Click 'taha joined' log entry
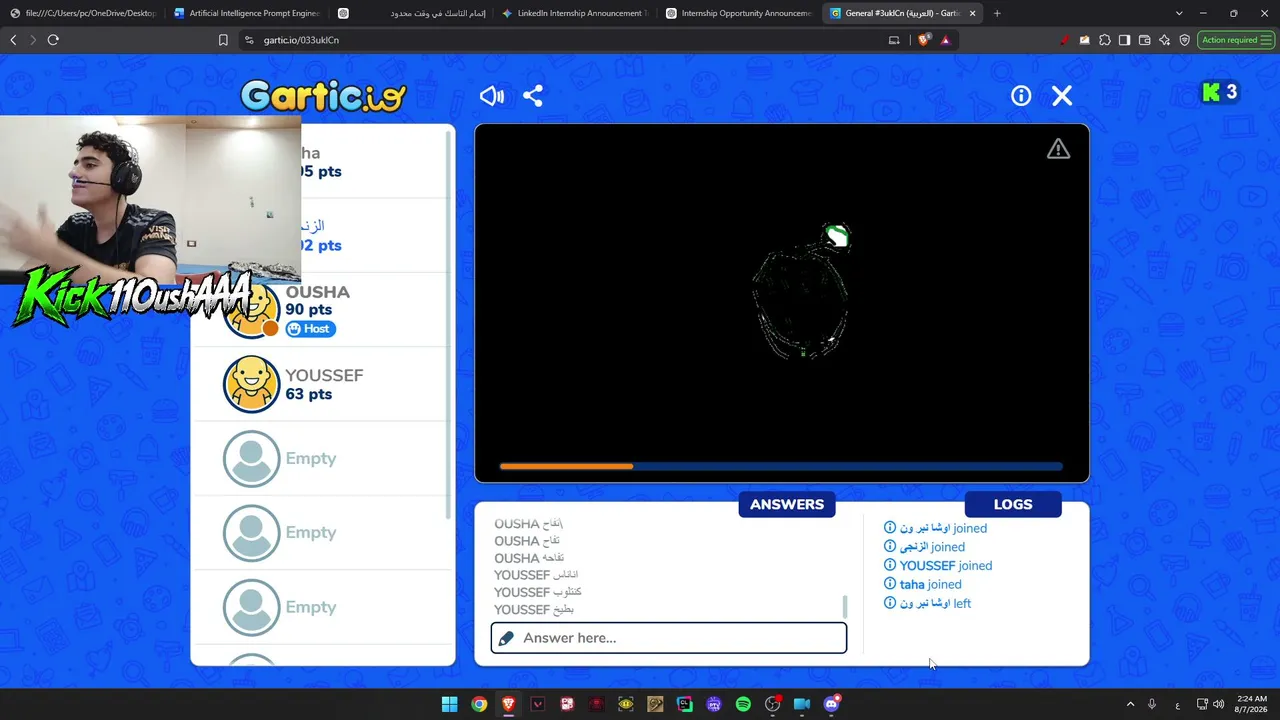Image resolution: width=1280 pixels, height=720 pixels. (x=923, y=585)
